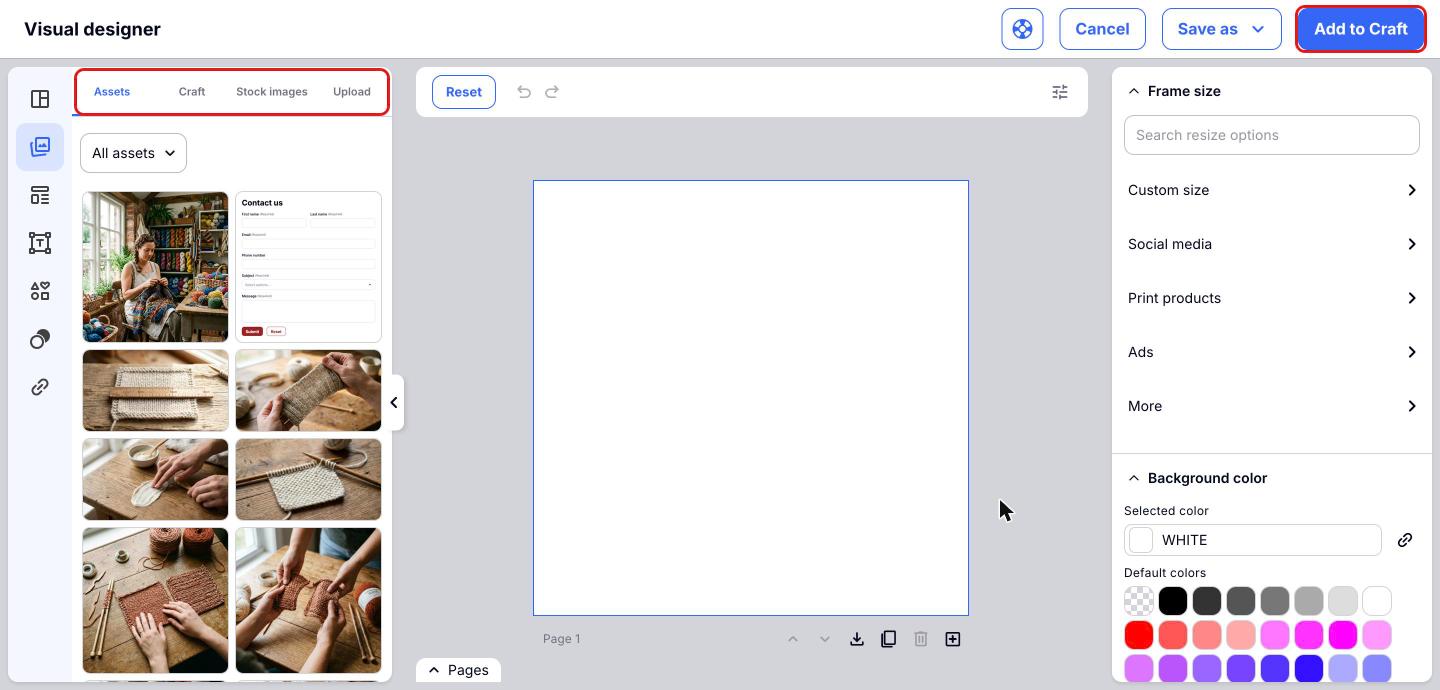Image resolution: width=1440 pixels, height=690 pixels.
Task: Click the help lifebuoy icon
Action: click(1022, 29)
